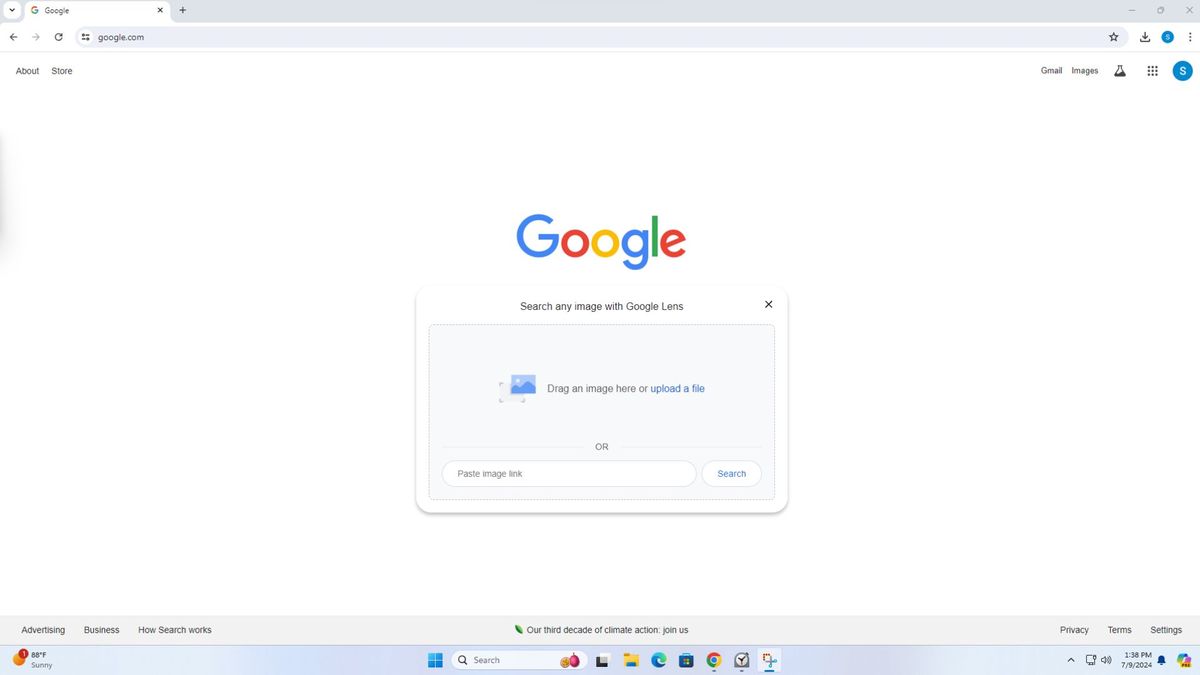The image size is (1200, 675).
Task: Open Chrome's three-dot menu
Action: point(1189,37)
